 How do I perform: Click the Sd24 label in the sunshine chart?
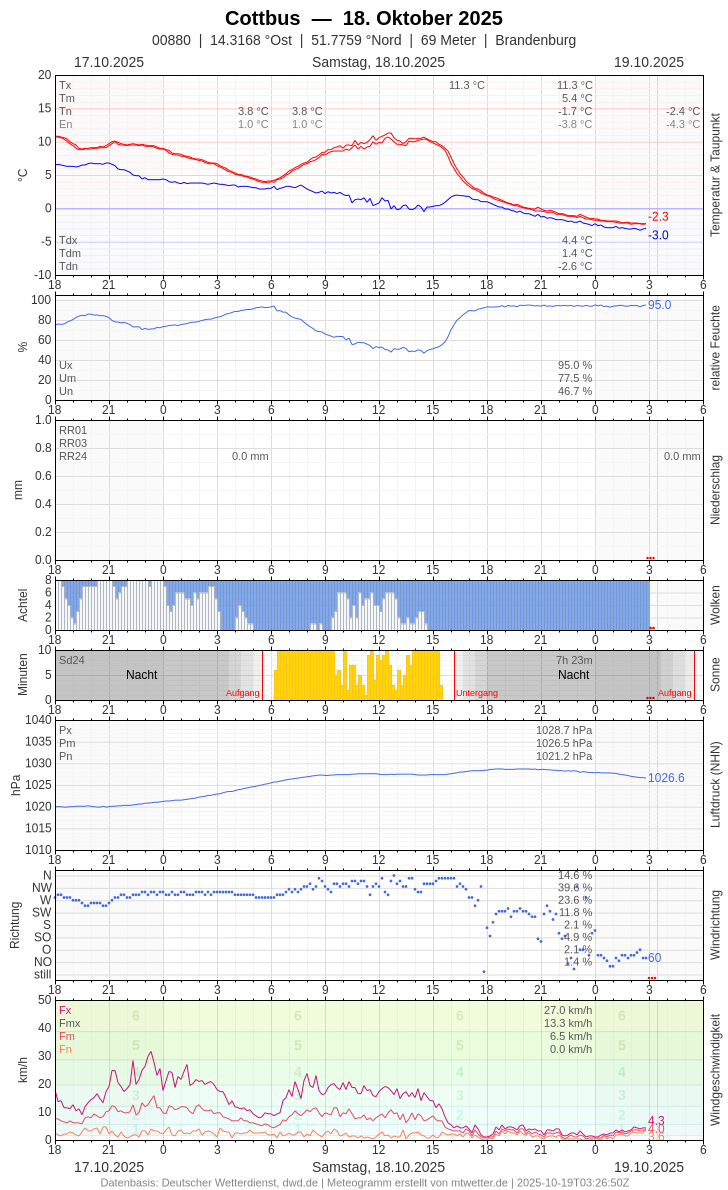click(x=72, y=660)
